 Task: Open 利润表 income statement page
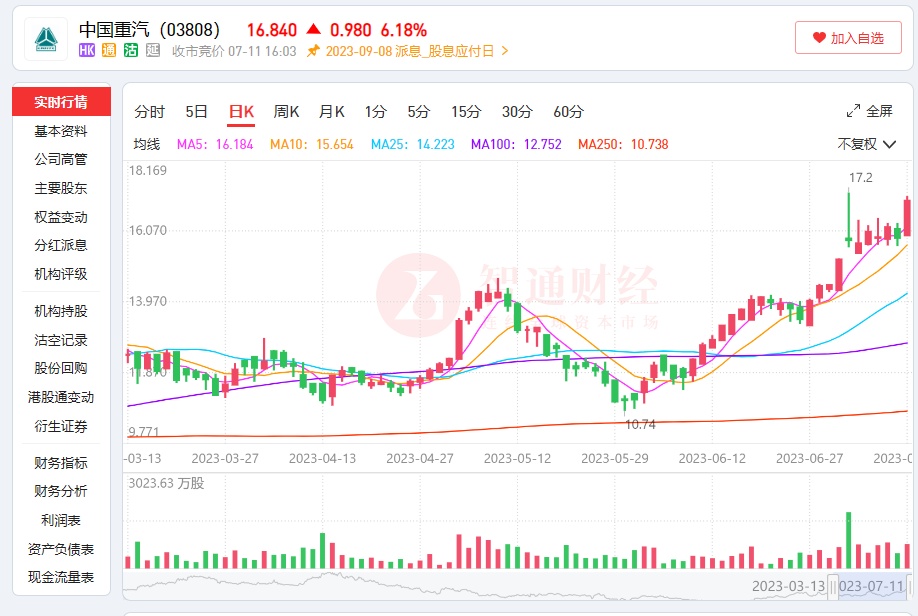tap(61, 521)
